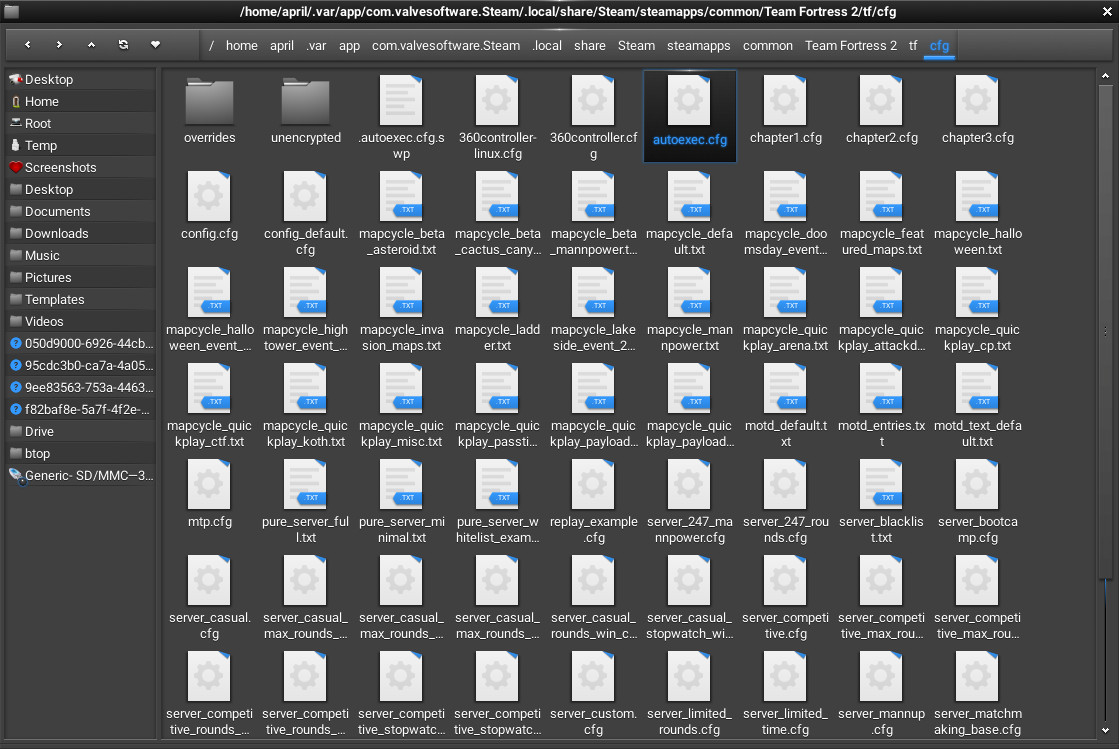
Task: Select the mapcycle_mannpower.txt file
Action: click(689, 310)
